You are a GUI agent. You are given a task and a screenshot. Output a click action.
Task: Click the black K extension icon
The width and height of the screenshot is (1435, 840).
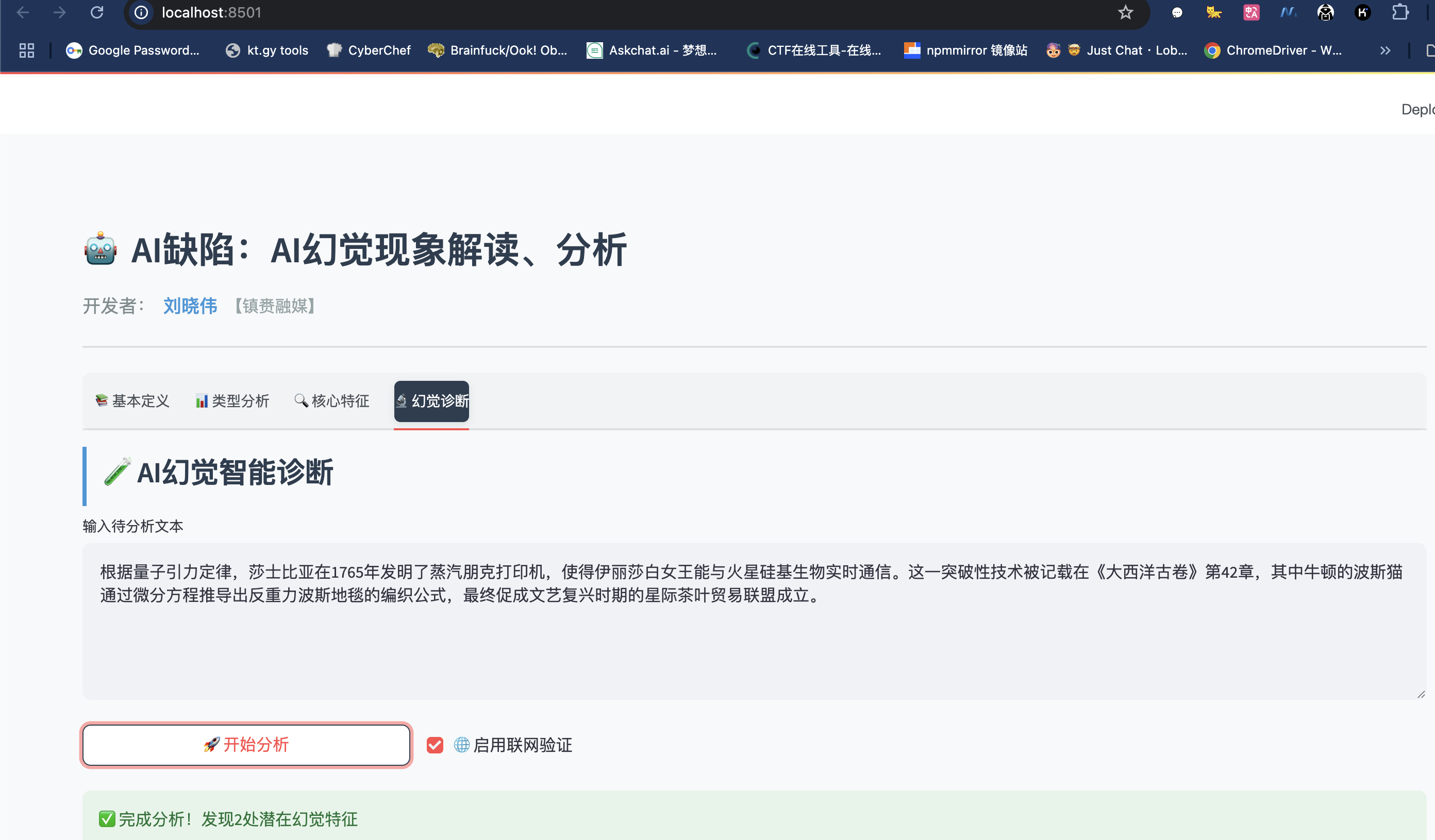click(x=1363, y=12)
